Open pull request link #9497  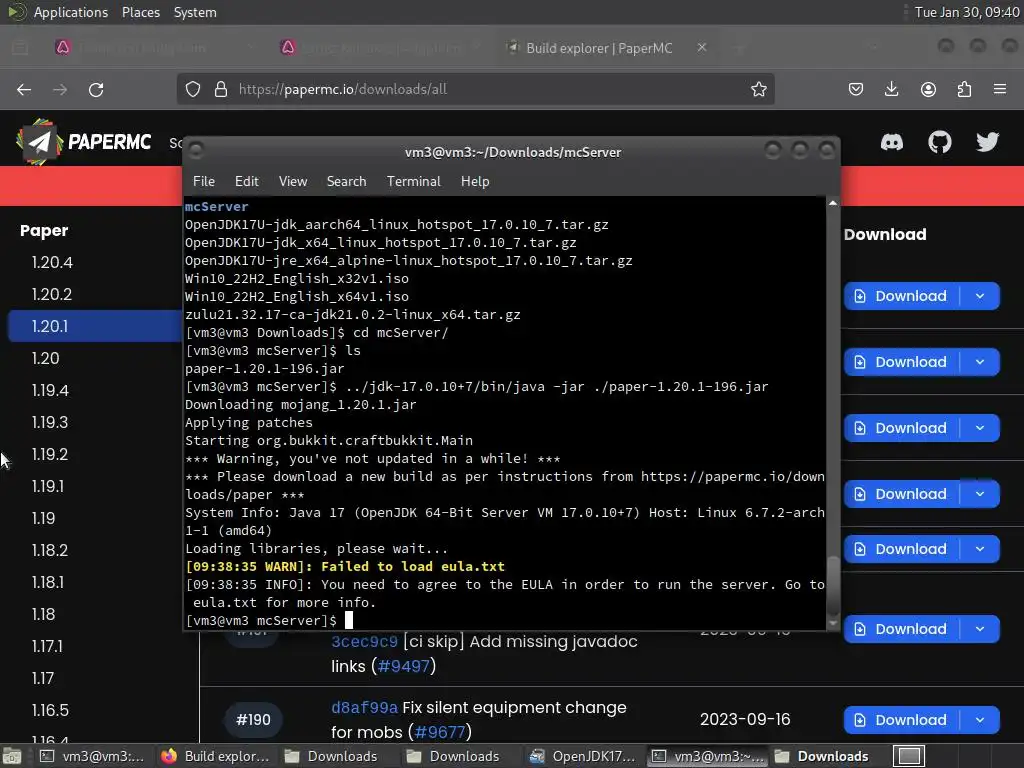[404, 667]
